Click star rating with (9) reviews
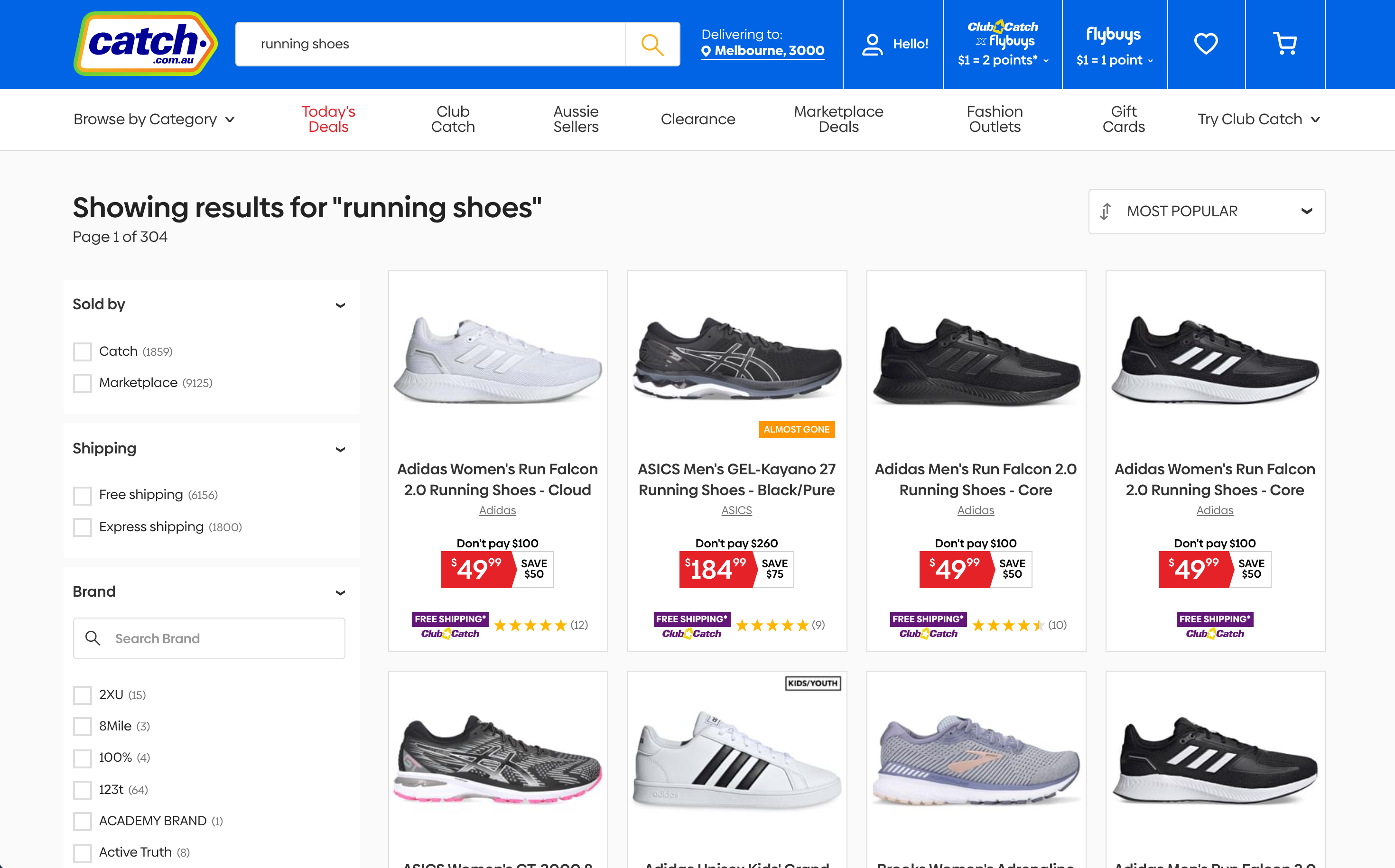Image resolution: width=1395 pixels, height=868 pixels. pos(780,625)
